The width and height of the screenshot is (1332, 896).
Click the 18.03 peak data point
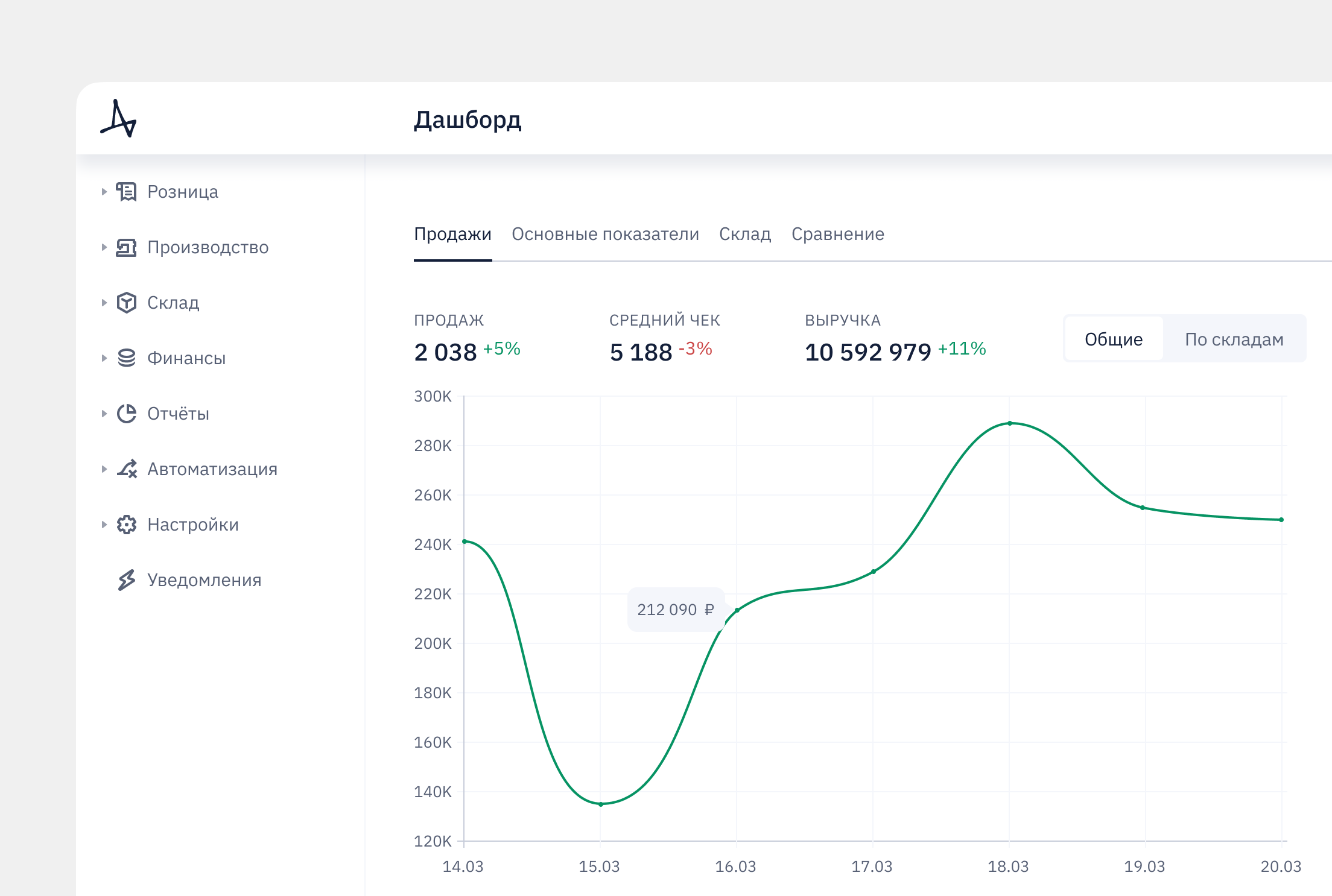tap(1009, 423)
